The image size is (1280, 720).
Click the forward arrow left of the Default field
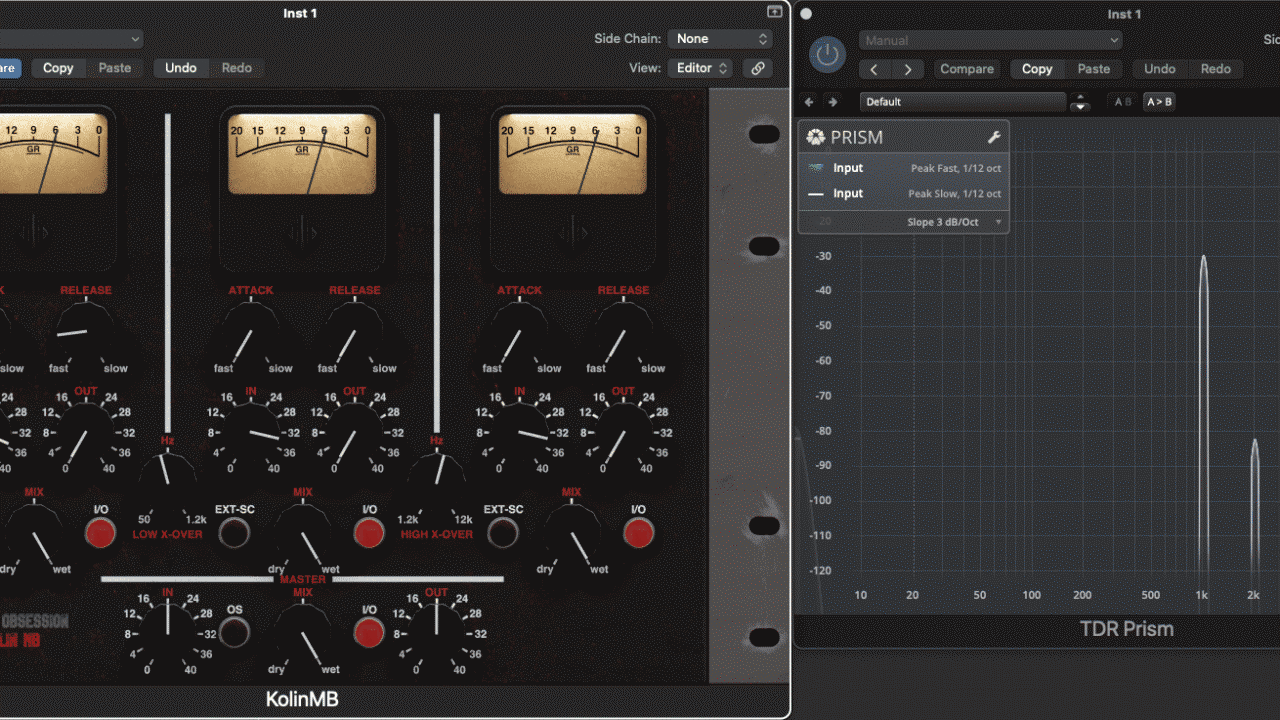pos(832,102)
